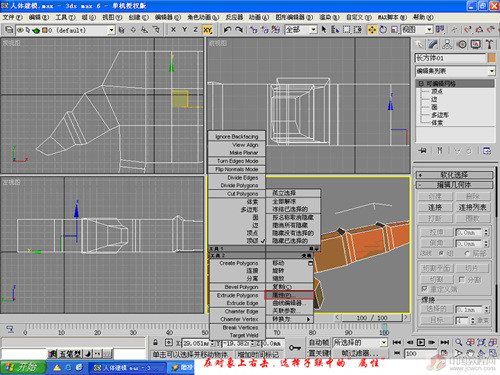
Task: Select the 组 radio button
Action: click(x=441, y=253)
